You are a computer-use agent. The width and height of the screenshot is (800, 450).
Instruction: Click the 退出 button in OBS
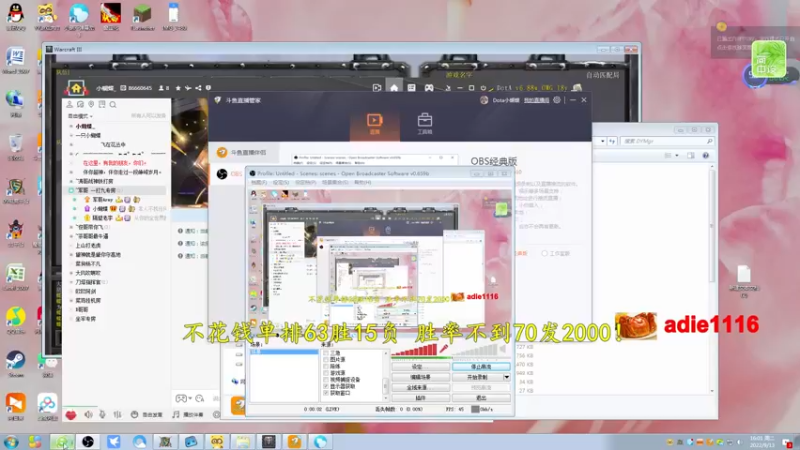click(481, 397)
